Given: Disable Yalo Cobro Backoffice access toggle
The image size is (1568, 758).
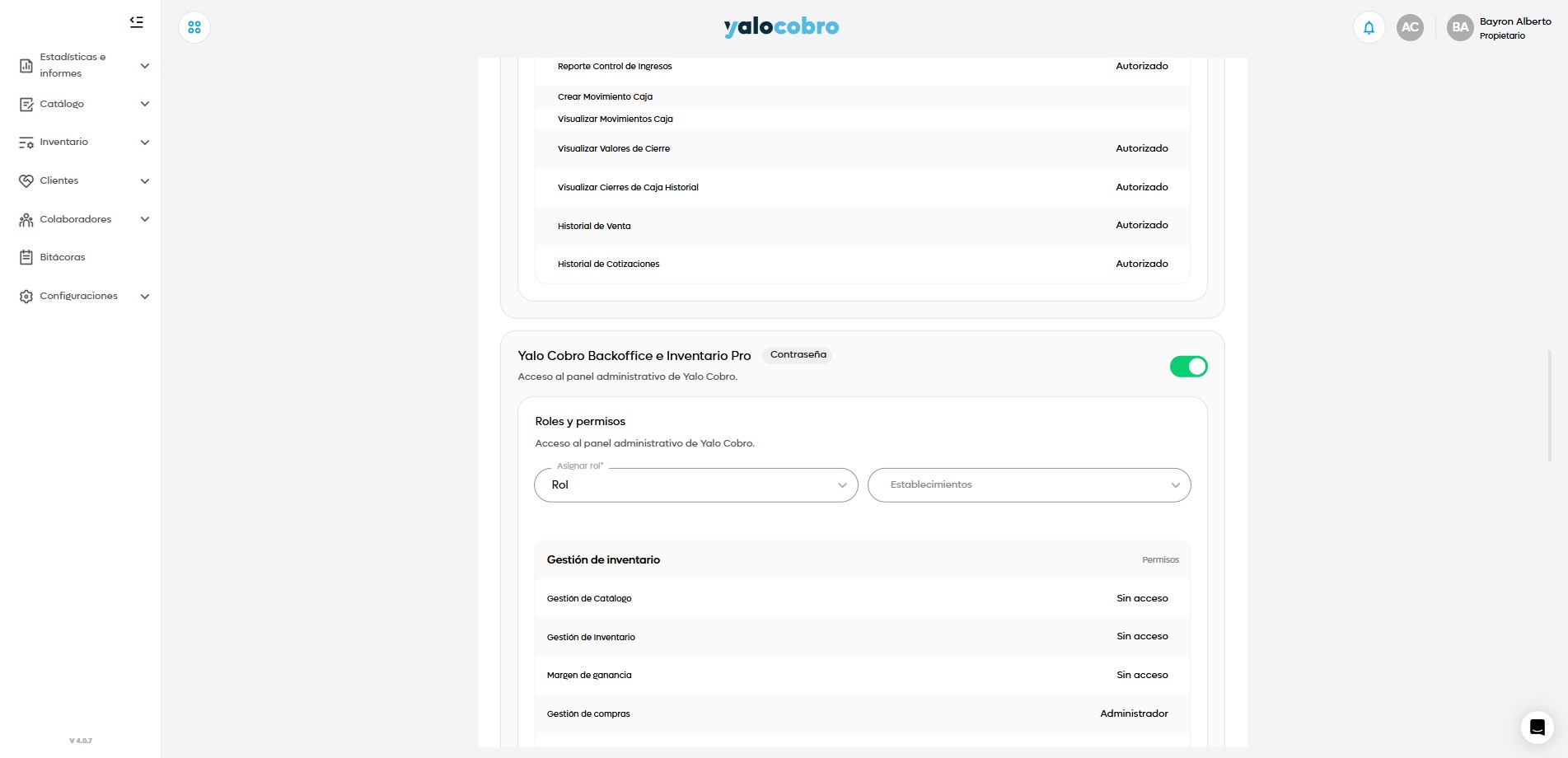Looking at the screenshot, I should (1188, 366).
